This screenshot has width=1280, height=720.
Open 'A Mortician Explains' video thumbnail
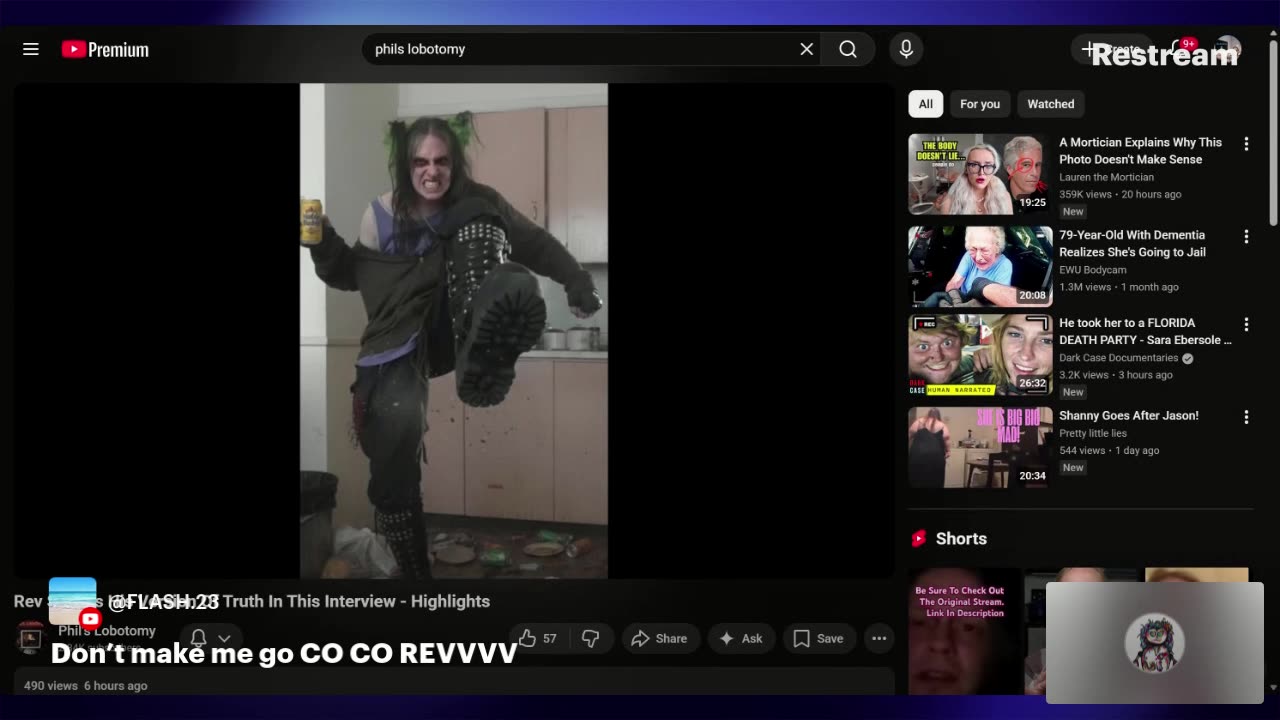point(980,174)
